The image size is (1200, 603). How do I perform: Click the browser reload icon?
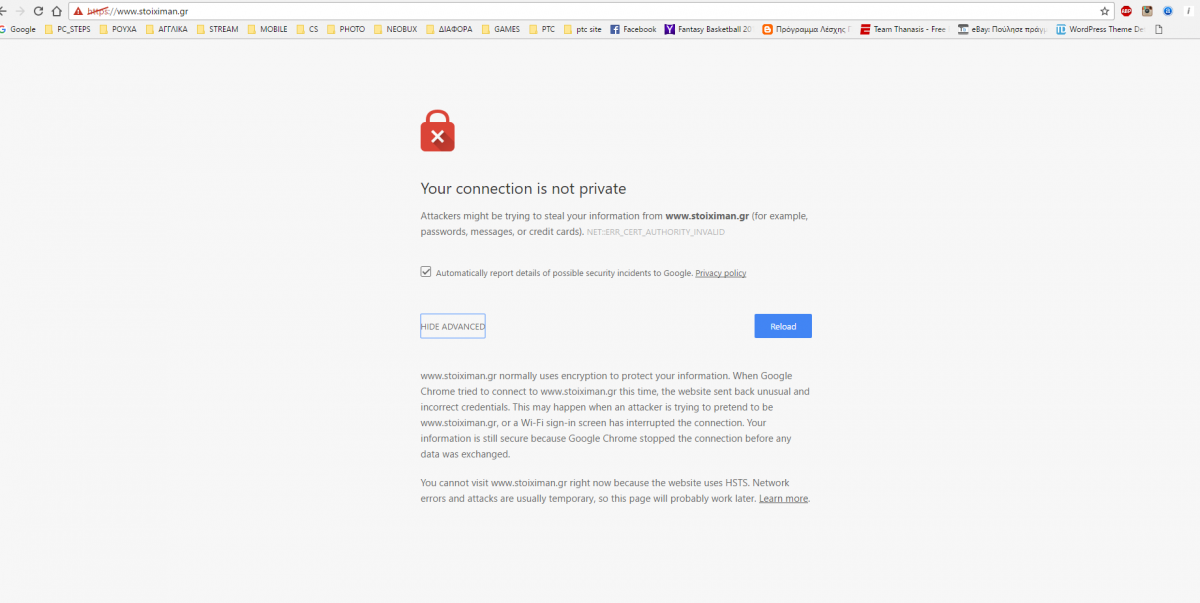coord(38,11)
